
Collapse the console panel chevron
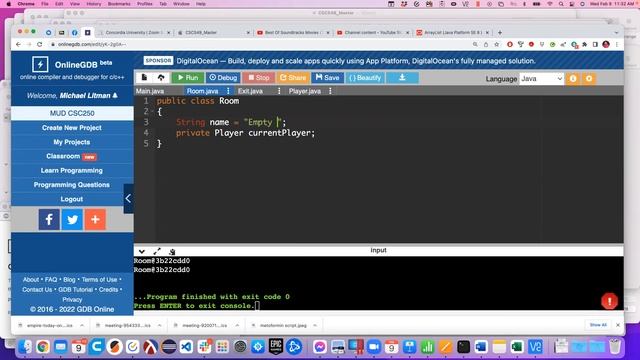[x=142, y=251]
